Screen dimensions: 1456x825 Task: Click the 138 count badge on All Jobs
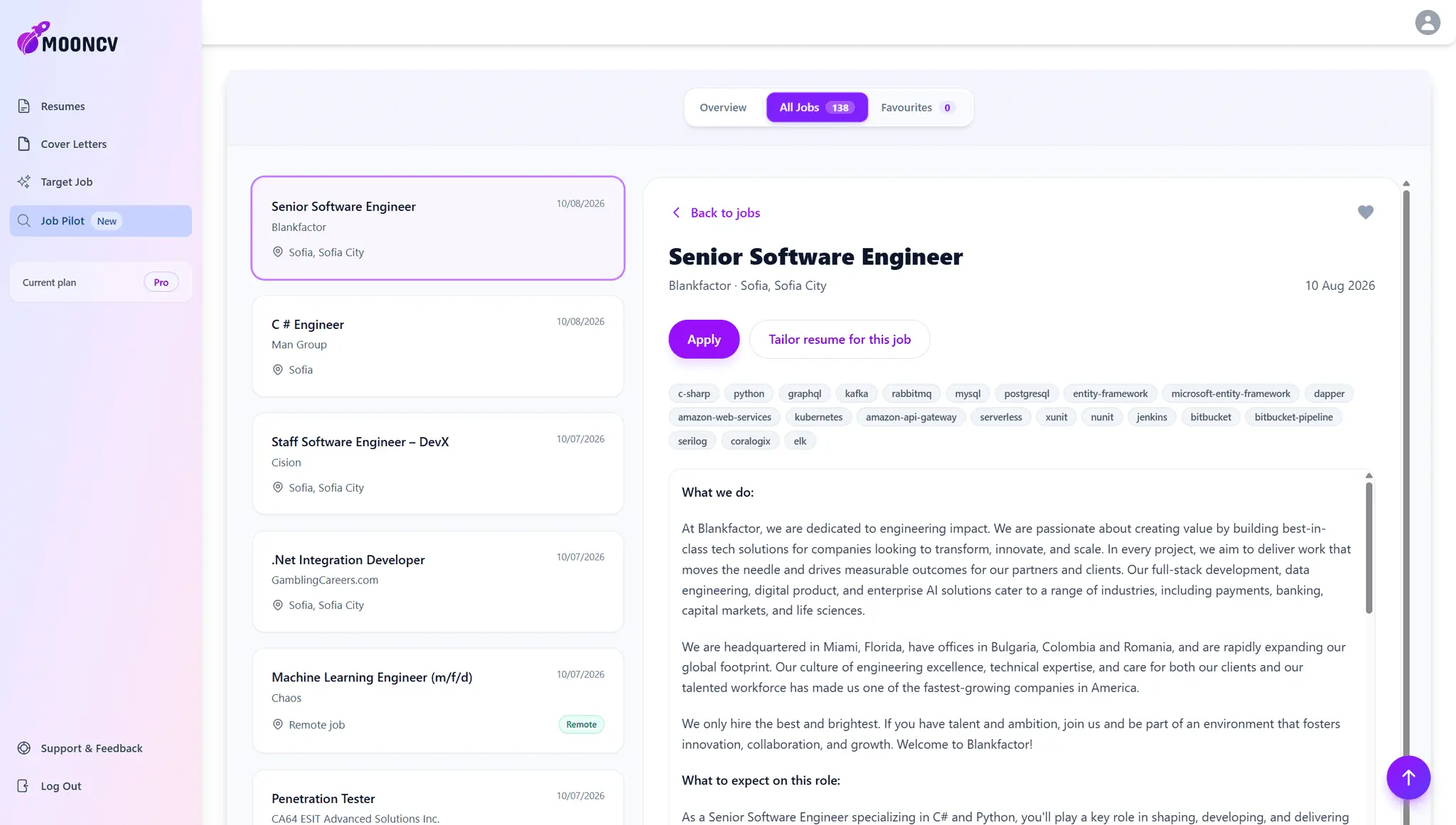point(840,107)
